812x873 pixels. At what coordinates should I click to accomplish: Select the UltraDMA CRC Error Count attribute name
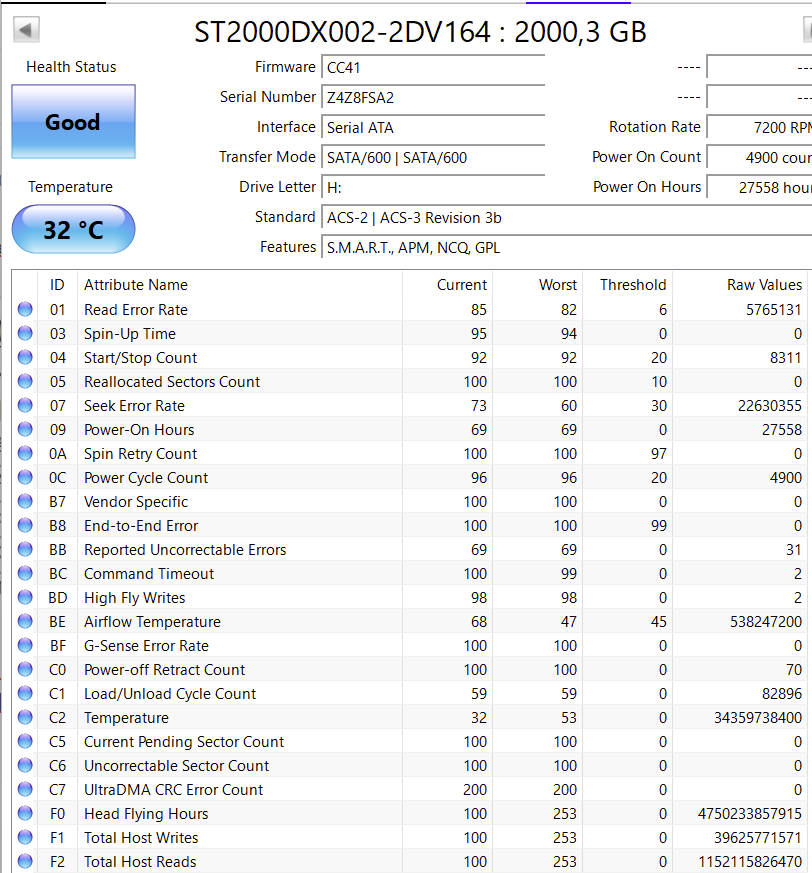(x=173, y=789)
